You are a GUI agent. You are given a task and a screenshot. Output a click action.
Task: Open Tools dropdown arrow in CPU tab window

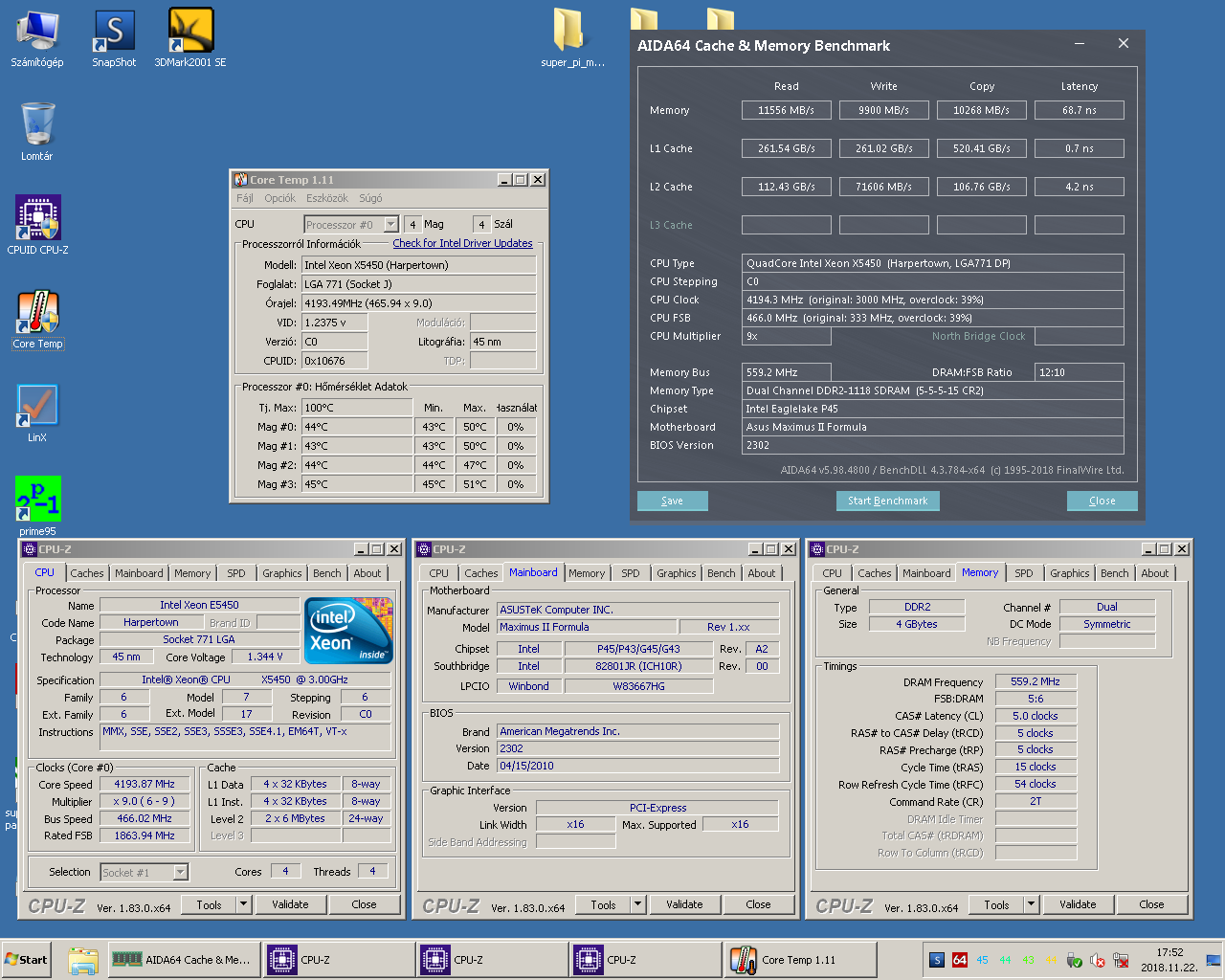244,904
